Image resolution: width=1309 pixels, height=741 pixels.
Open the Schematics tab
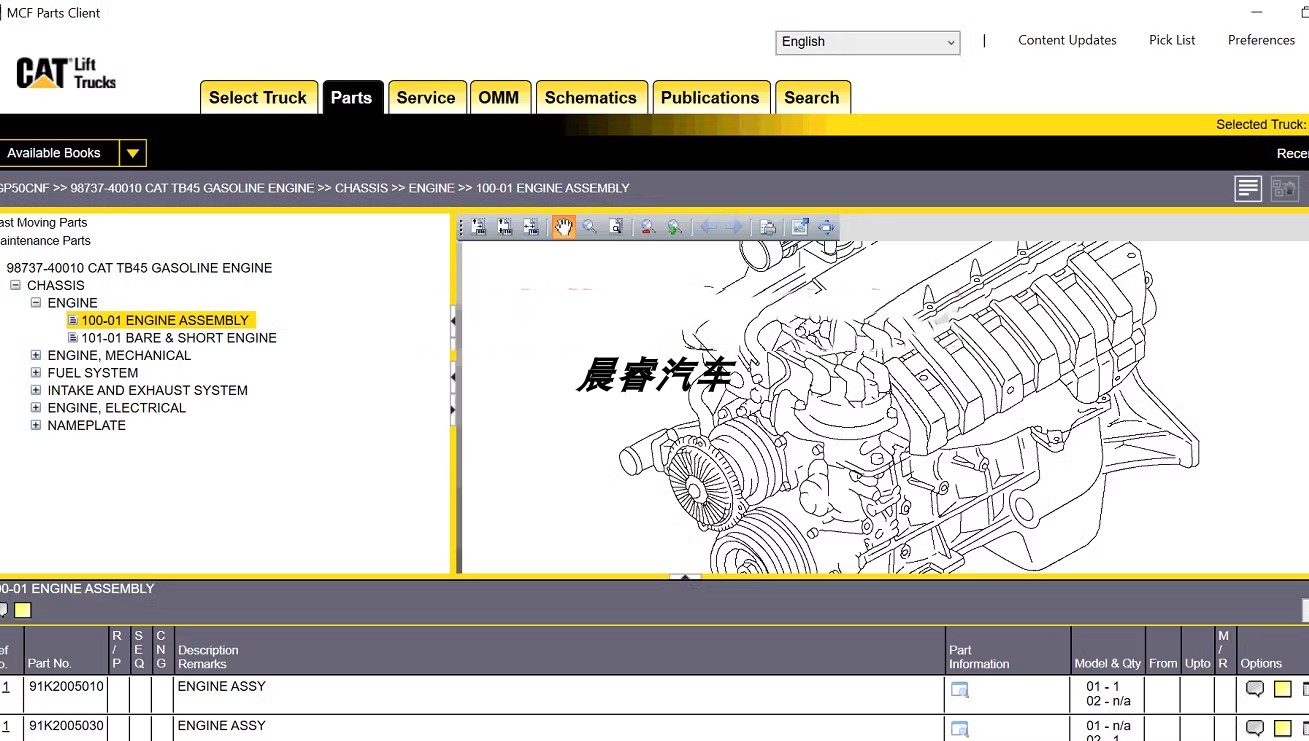[x=591, y=97]
